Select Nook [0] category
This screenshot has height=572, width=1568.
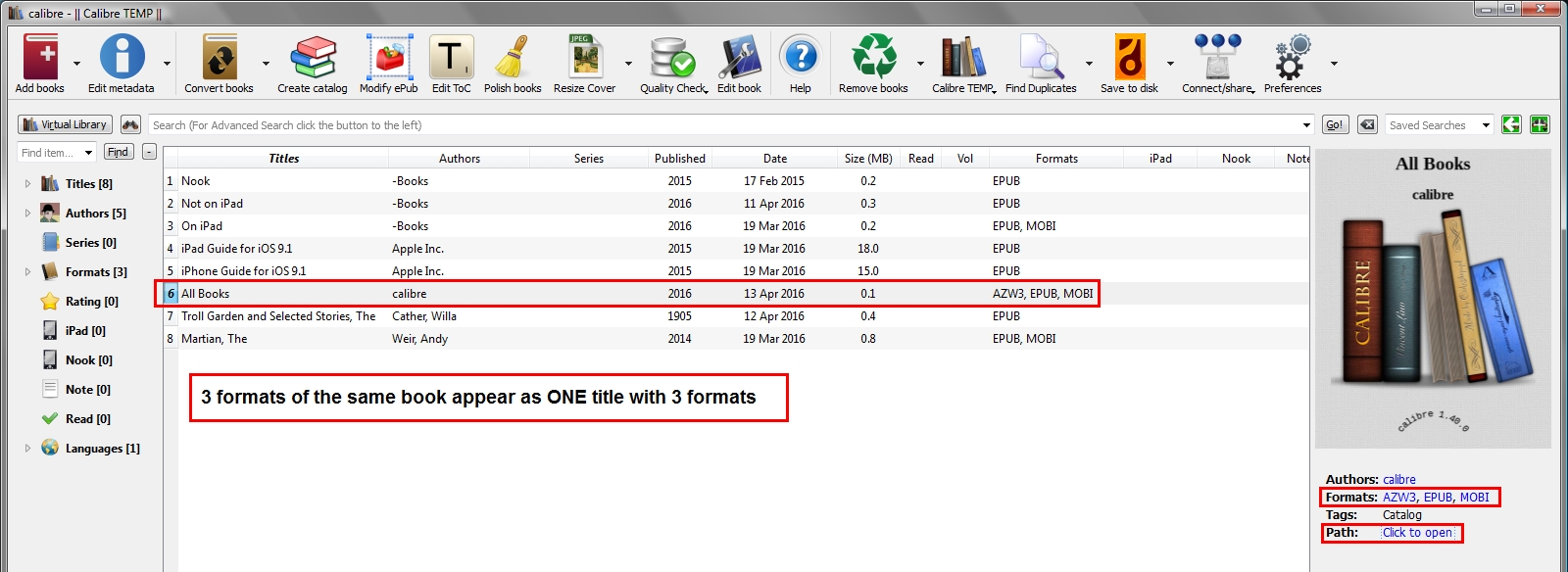[x=88, y=359]
